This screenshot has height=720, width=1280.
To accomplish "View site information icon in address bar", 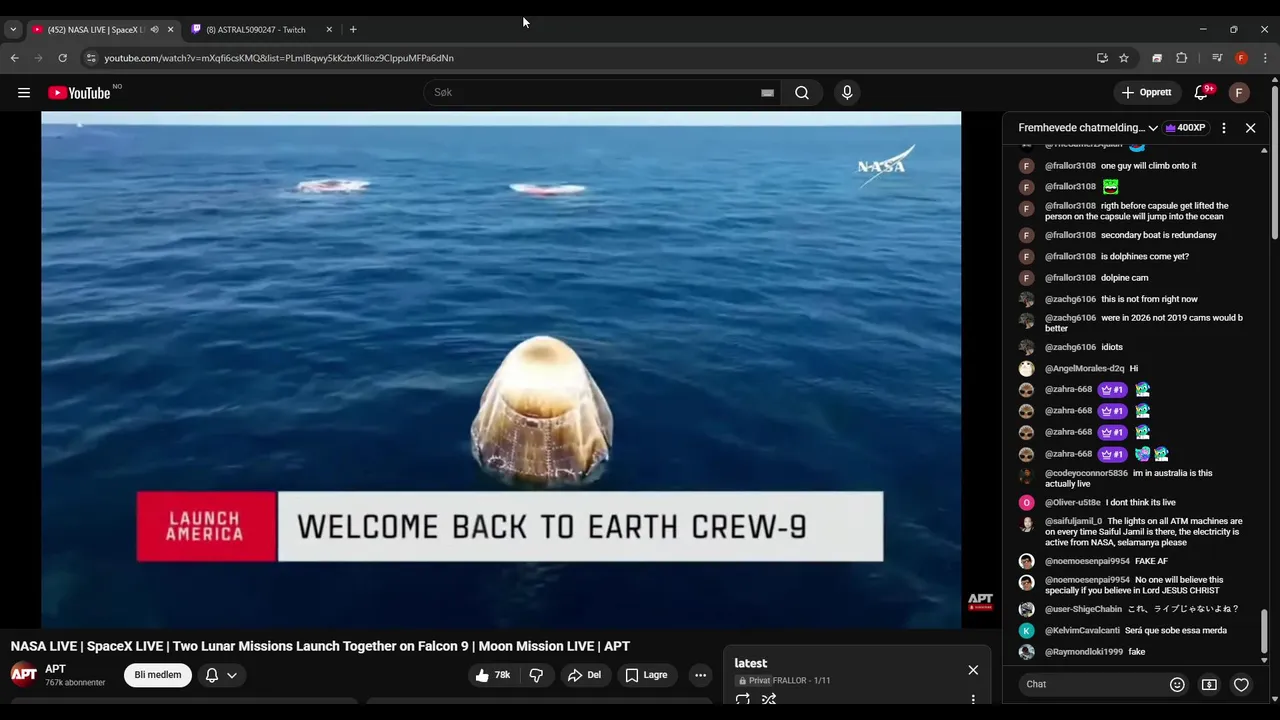I will 91,58.
